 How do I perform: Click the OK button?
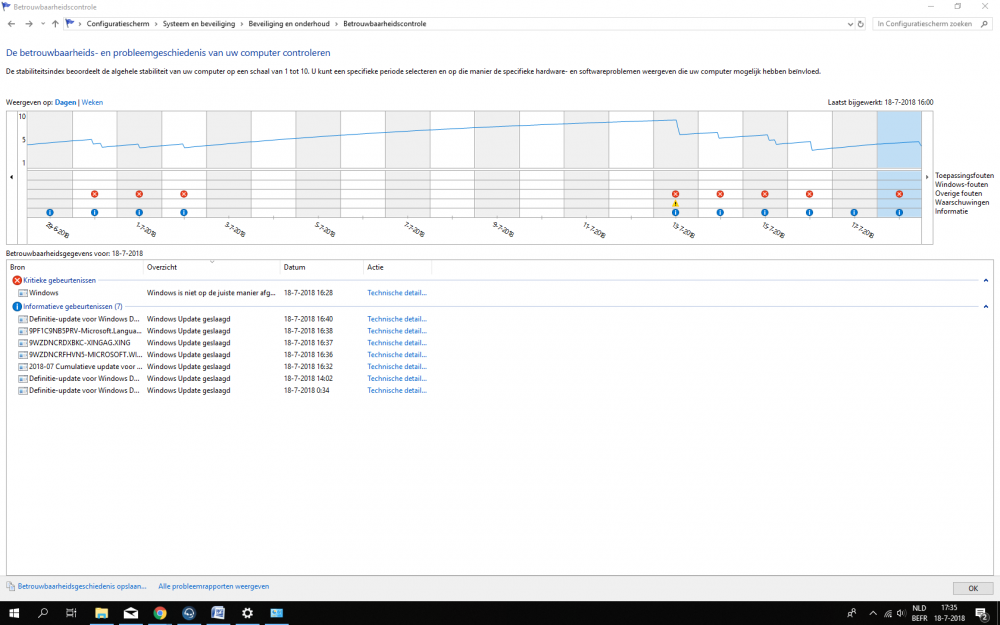[x=973, y=588]
